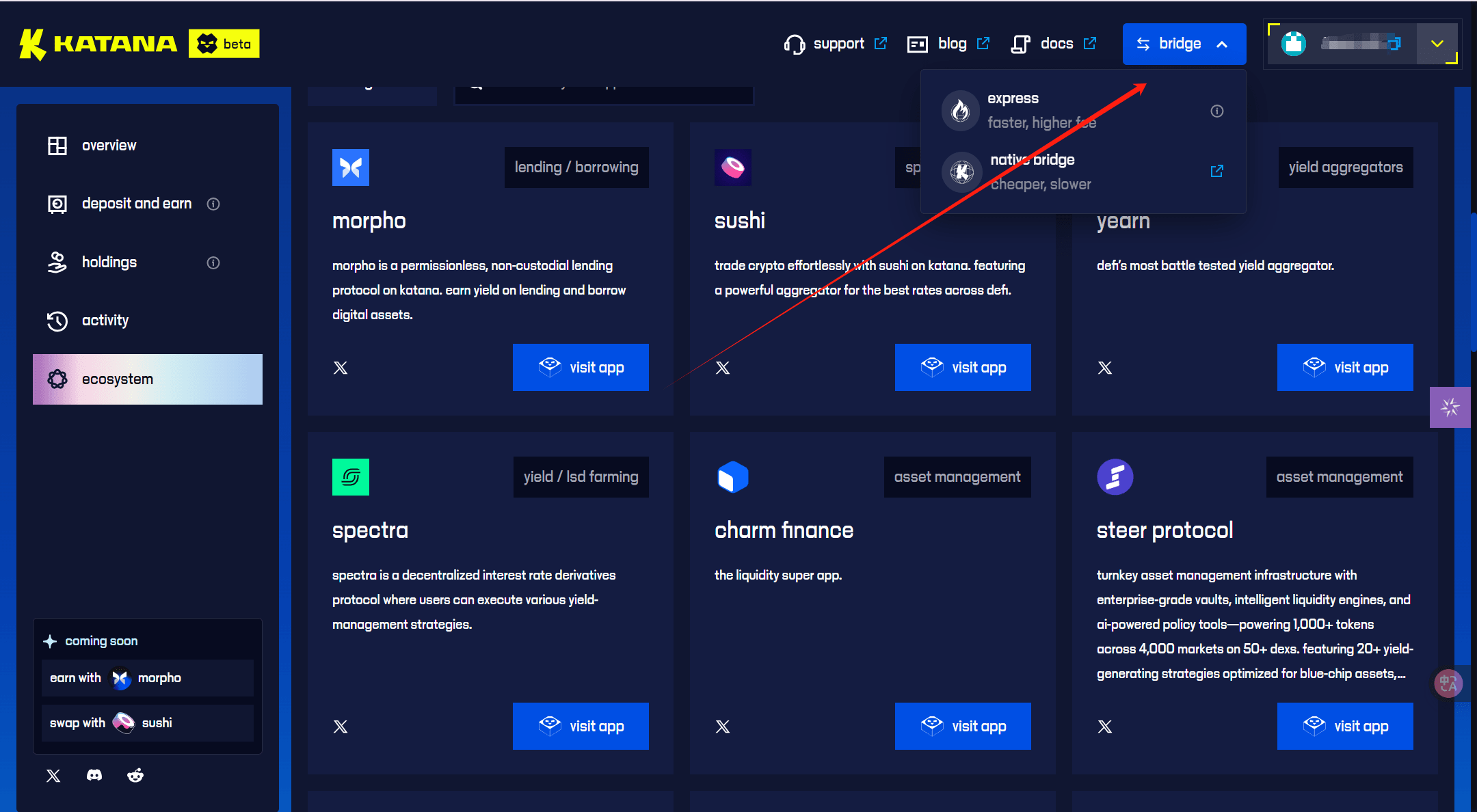Open the activity sidebar tab
1477x812 pixels.
pyautogui.click(x=105, y=321)
